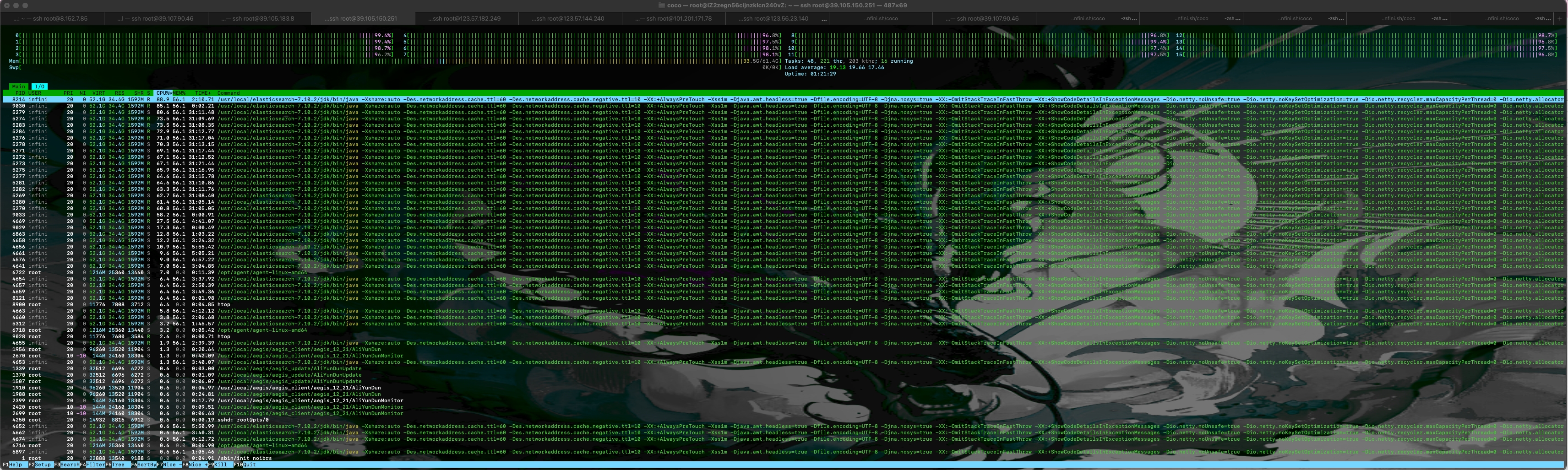
Task: Switch to the ssh root@39.105.183.8 tab
Action: tap(260, 18)
